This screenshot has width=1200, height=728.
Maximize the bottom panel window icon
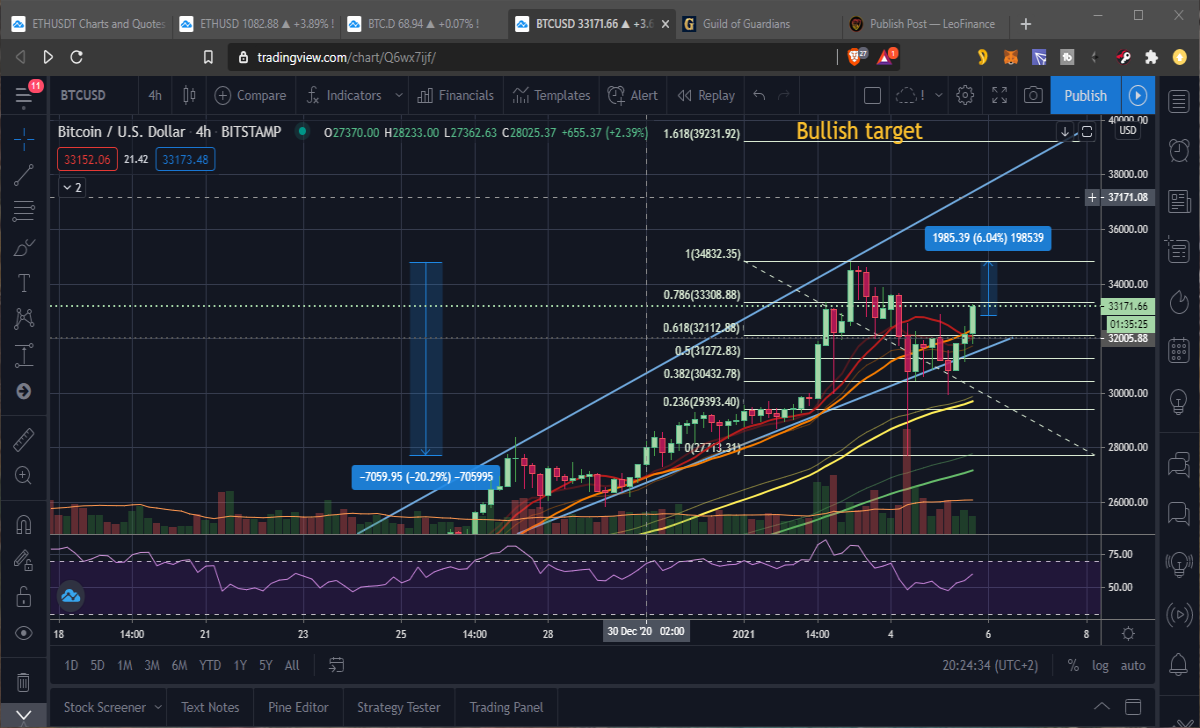1135,707
